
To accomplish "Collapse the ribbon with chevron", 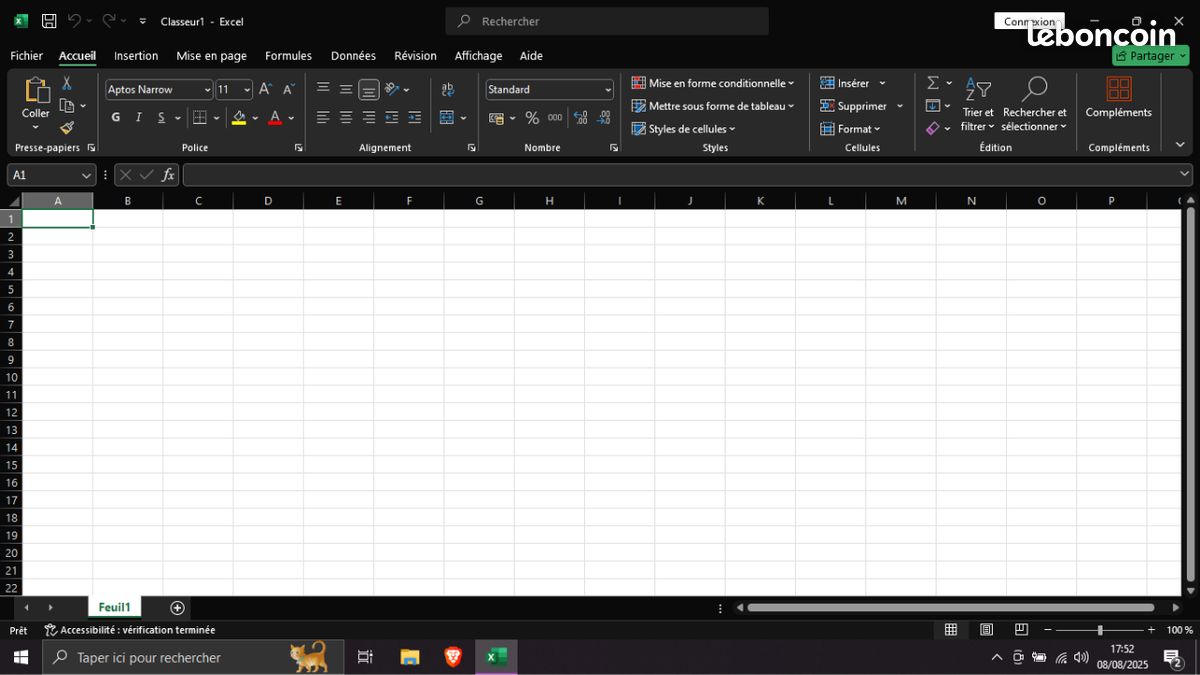I will point(1180,145).
